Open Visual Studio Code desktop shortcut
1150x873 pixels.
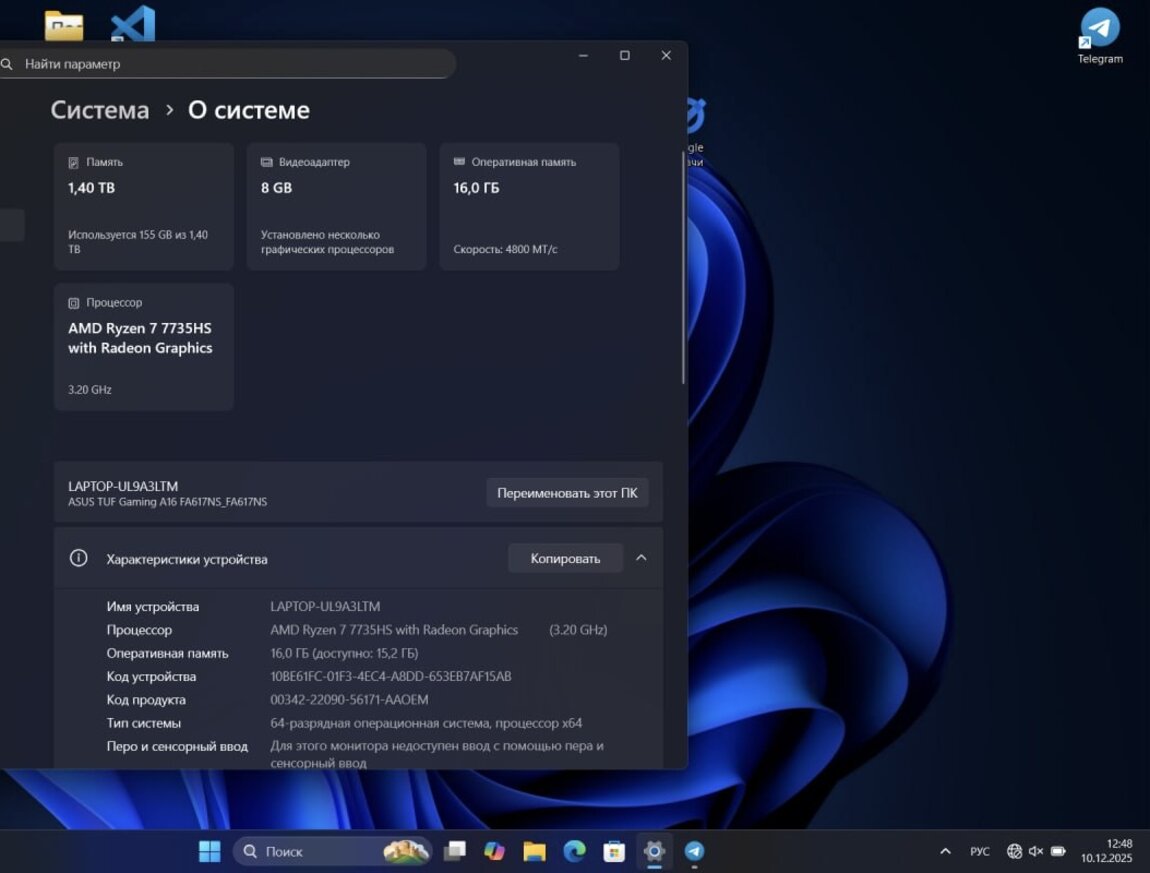click(x=133, y=25)
